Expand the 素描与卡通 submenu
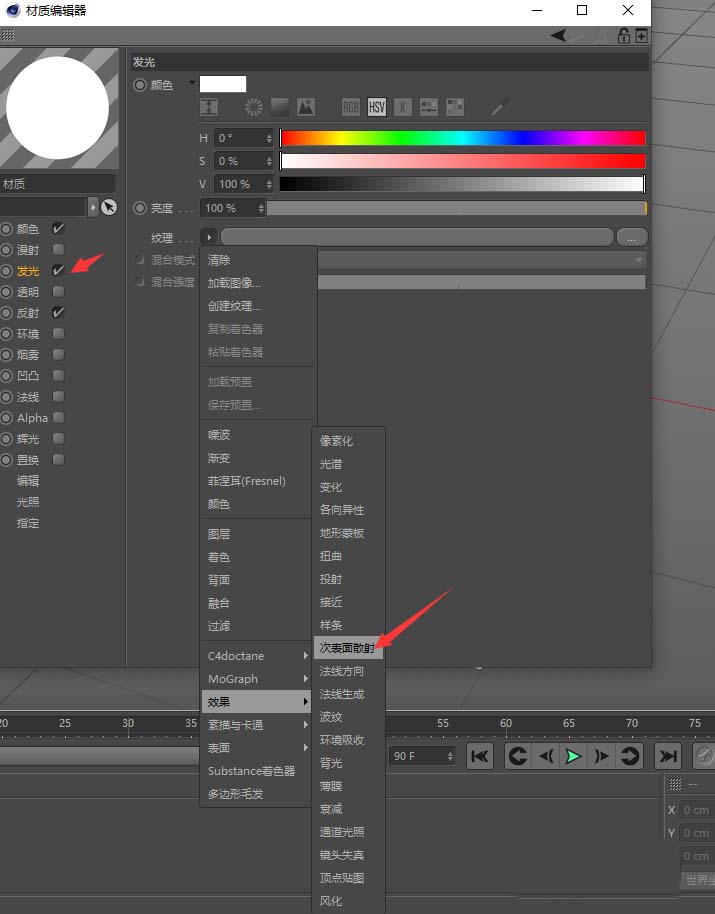715x914 pixels. pyautogui.click(x=258, y=725)
